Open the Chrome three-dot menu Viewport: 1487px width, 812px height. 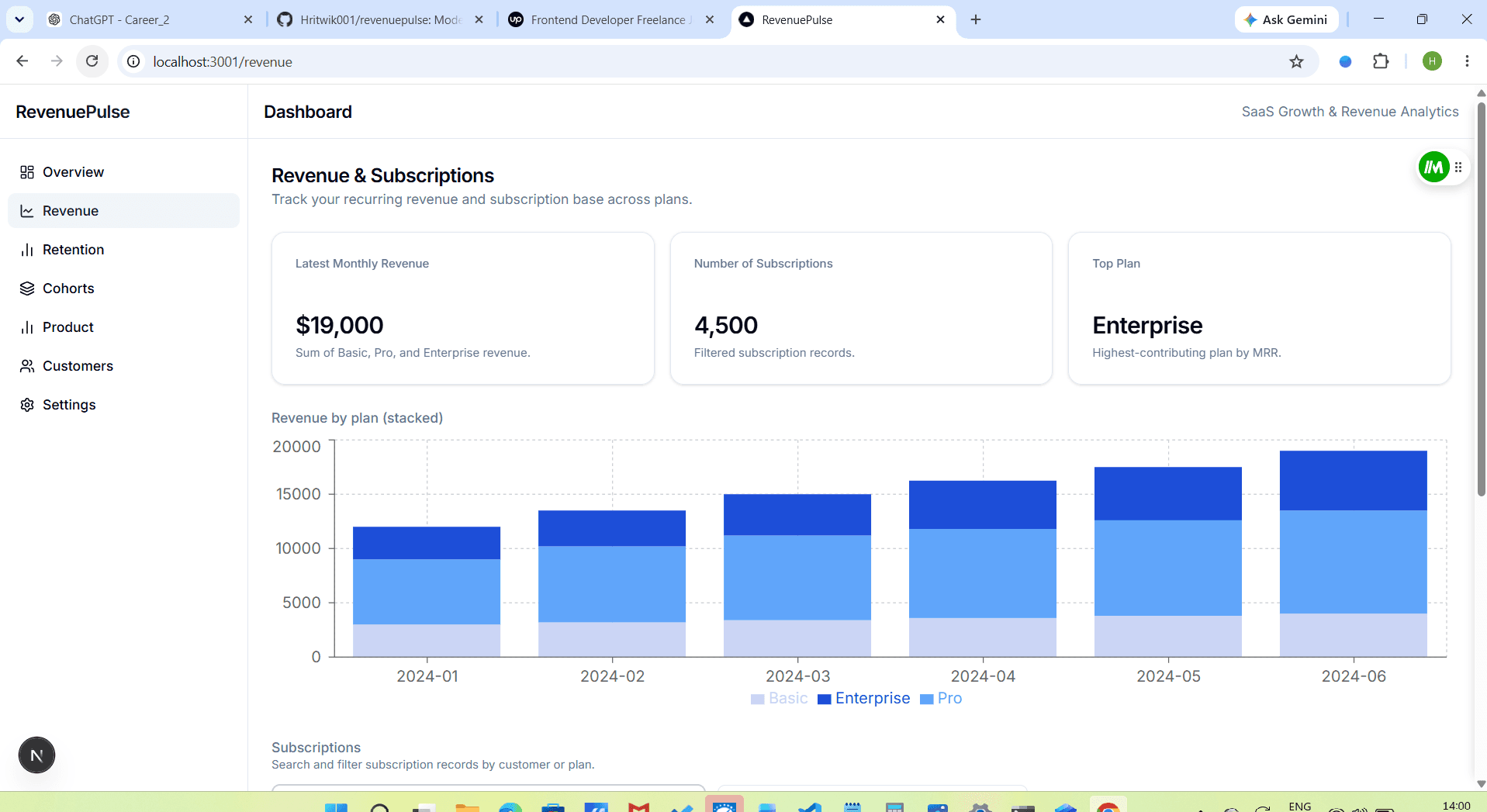coord(1467,61)
